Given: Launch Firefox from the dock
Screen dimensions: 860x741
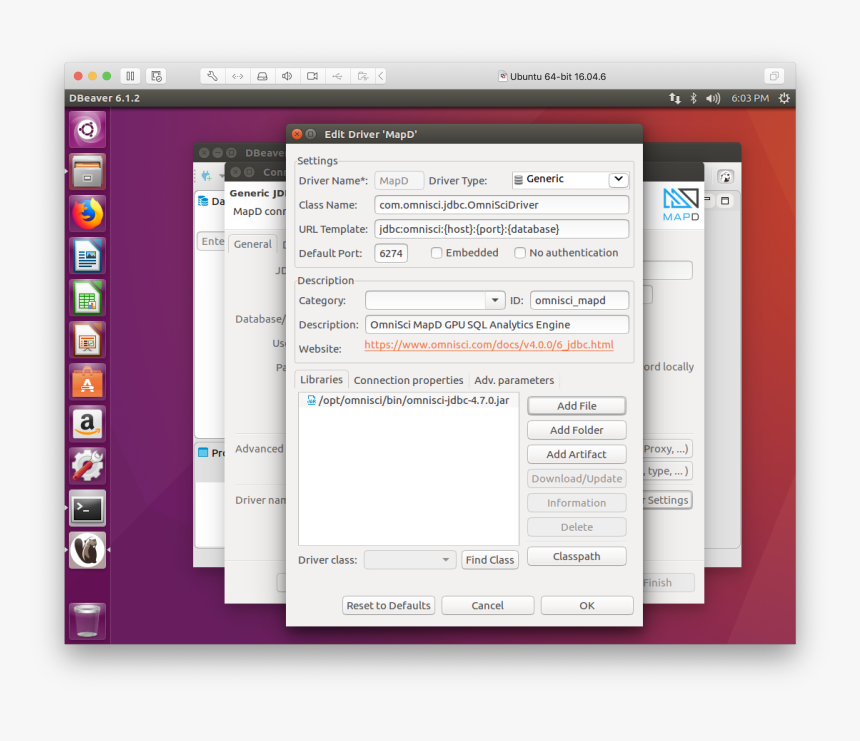Looking at the screenshot, I should point(87,214).
